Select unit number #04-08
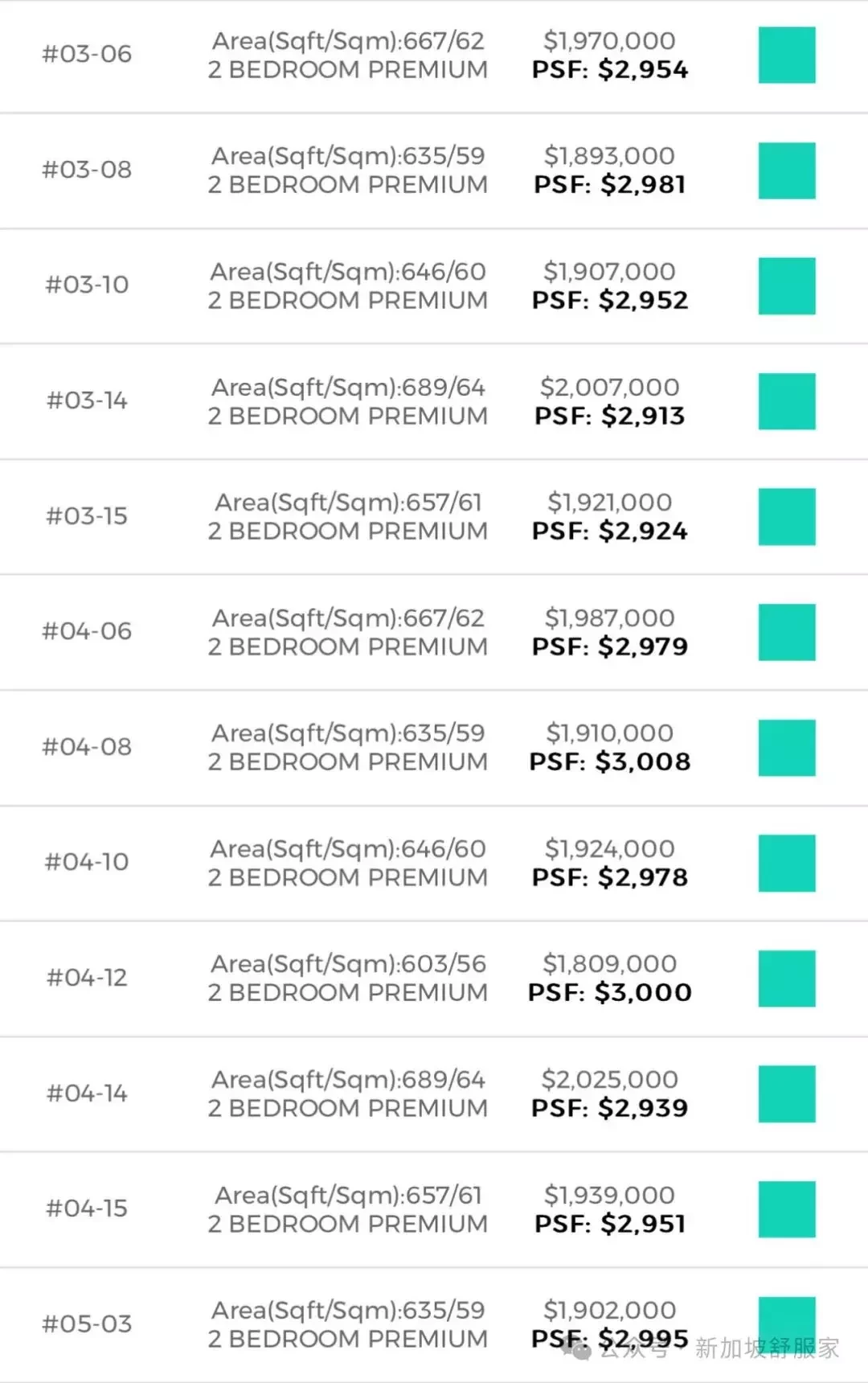 87,746
